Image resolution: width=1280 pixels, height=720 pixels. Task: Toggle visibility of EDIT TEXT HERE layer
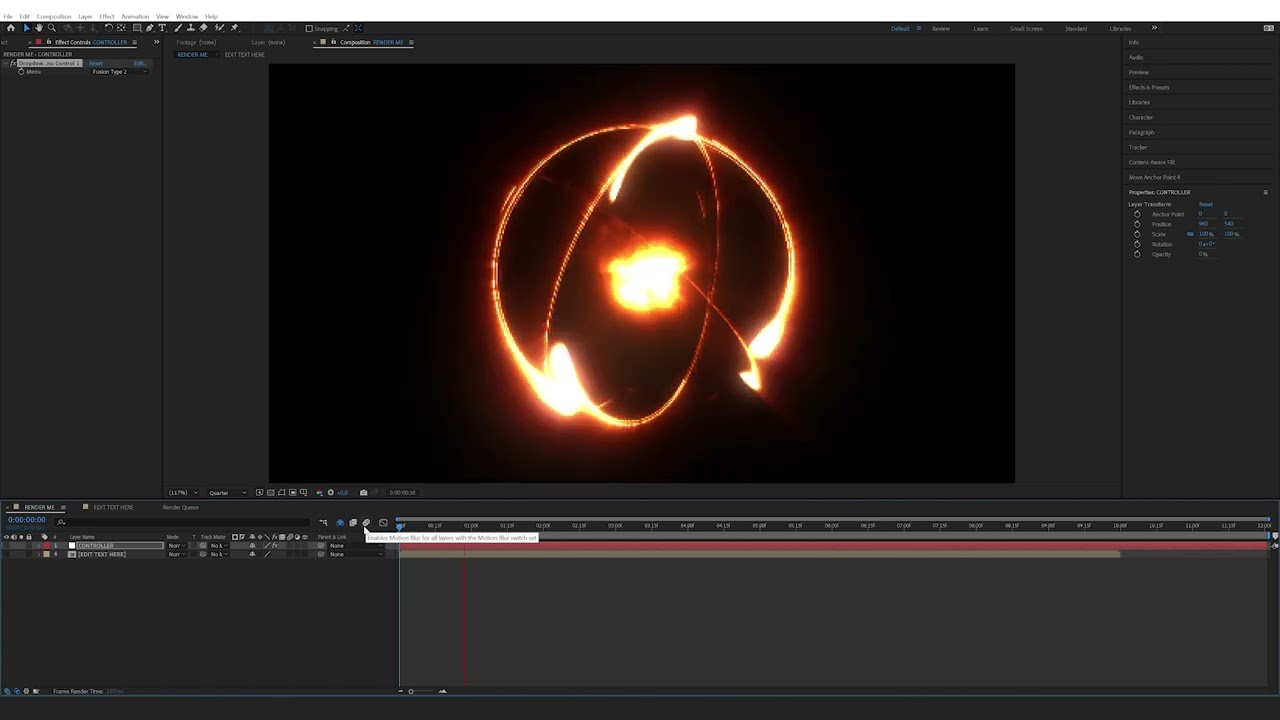point(6,554)
